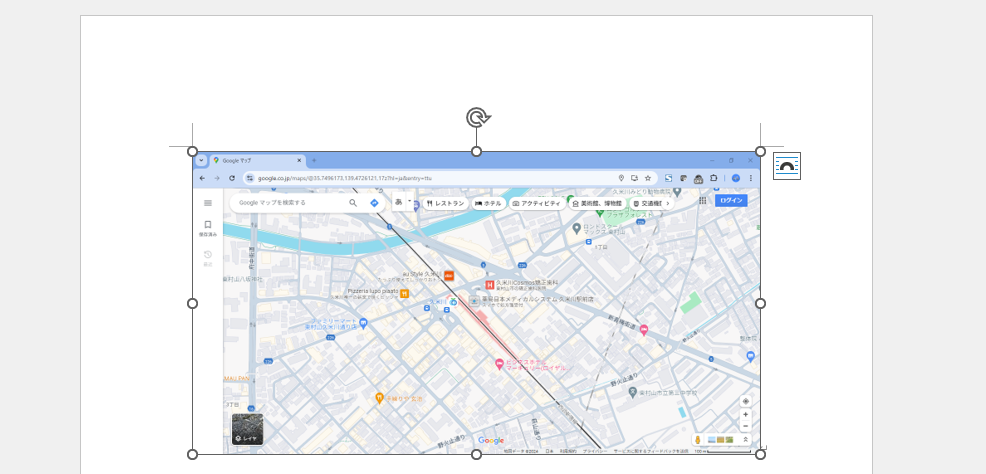Click the Maps hamburger menu icon in the pasted screenshot
The height and width of the screenshot is (474, 986).
coord(208,203)
